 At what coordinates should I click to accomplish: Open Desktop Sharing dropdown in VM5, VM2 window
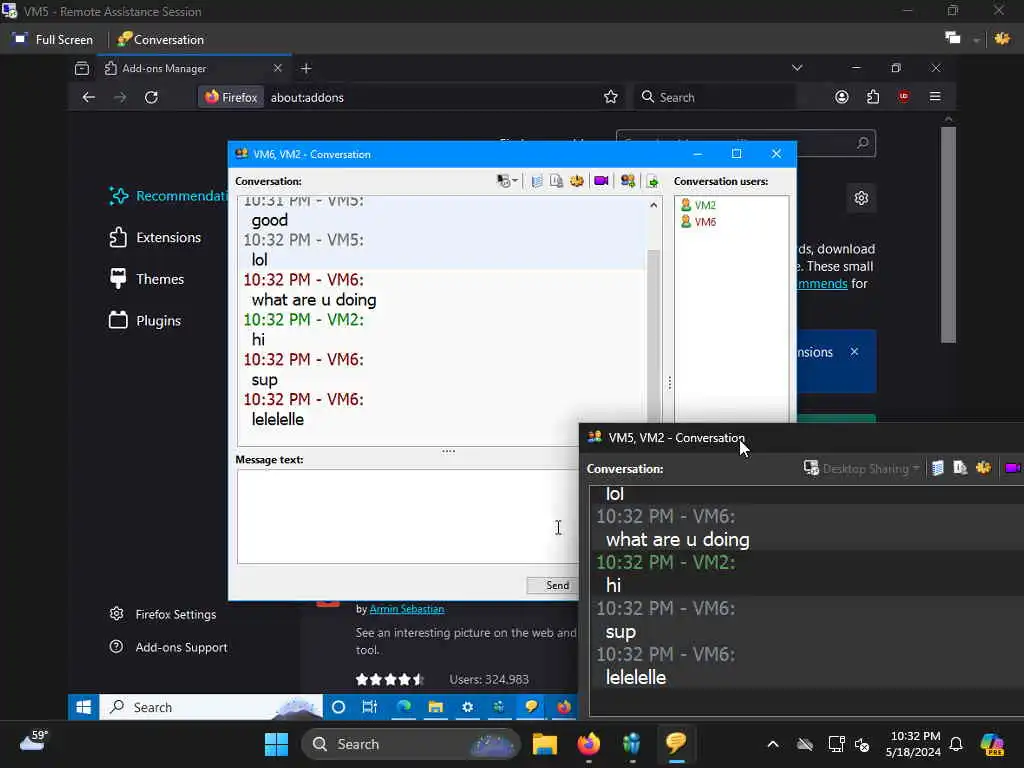tap(861, 468)
